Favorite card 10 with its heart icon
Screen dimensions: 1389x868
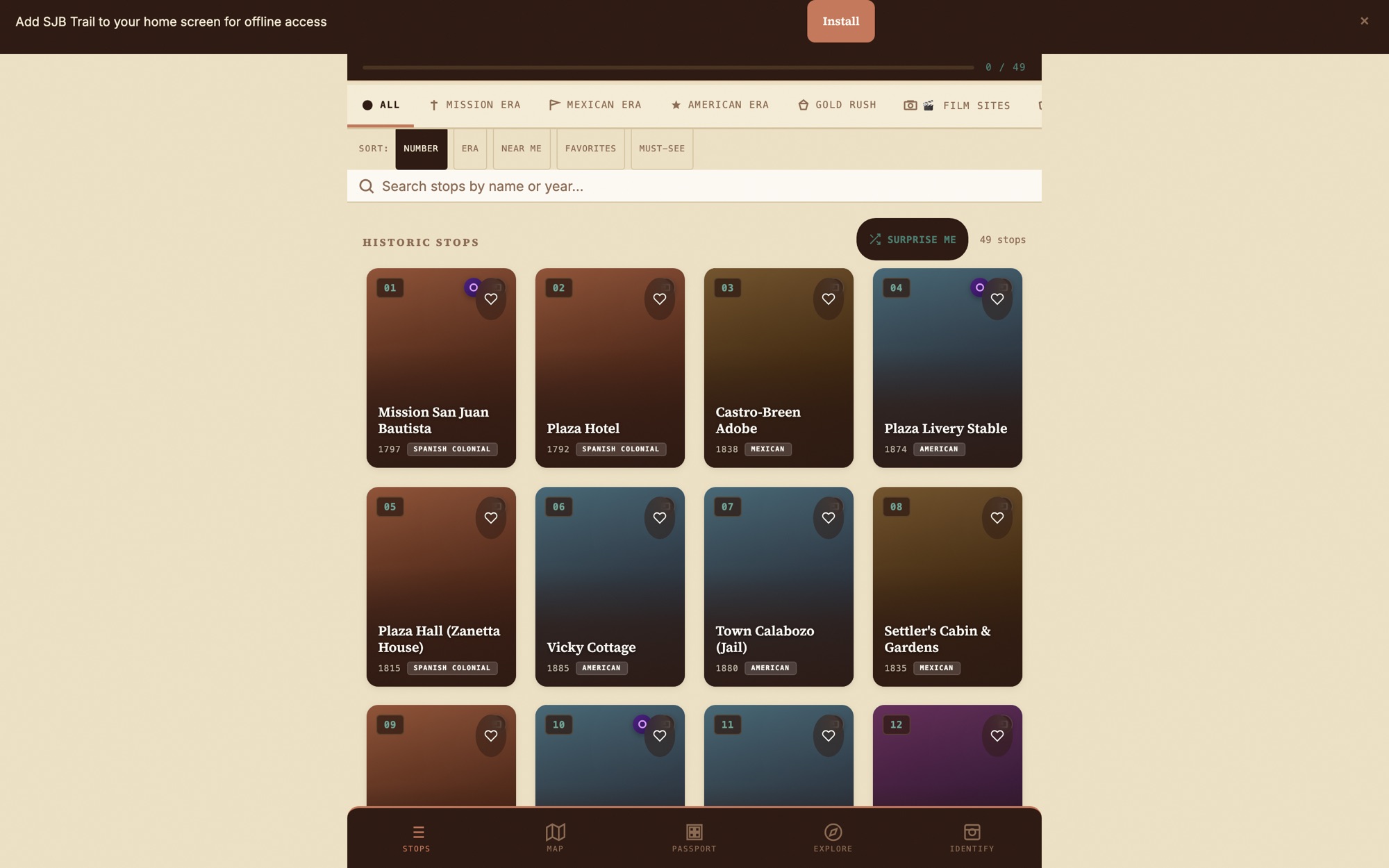660,736
